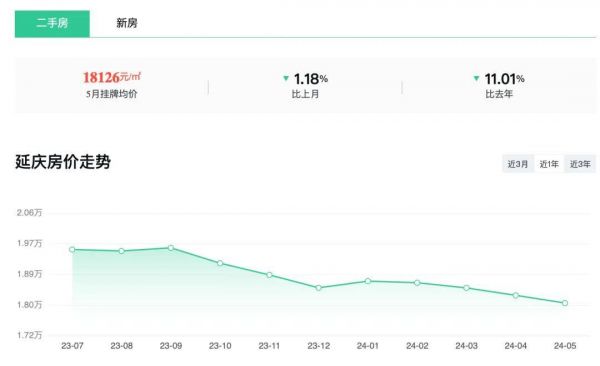Click the 延庆房价走势 chart heading
This screenshot has width=600, height=366.
(x=63, y=162)
